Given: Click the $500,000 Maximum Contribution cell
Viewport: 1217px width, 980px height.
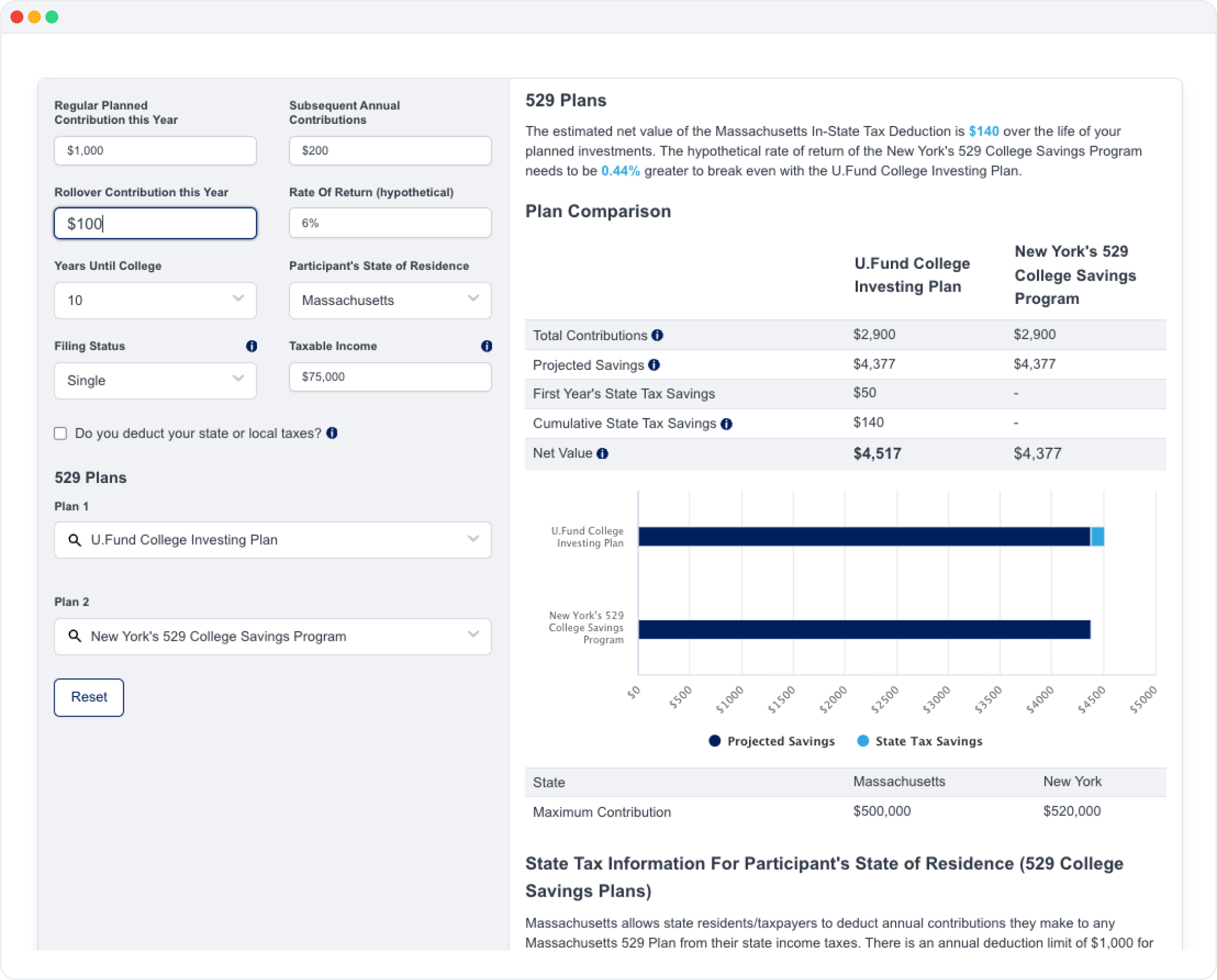Looking at the screenshot, I should tap(882, 811).
